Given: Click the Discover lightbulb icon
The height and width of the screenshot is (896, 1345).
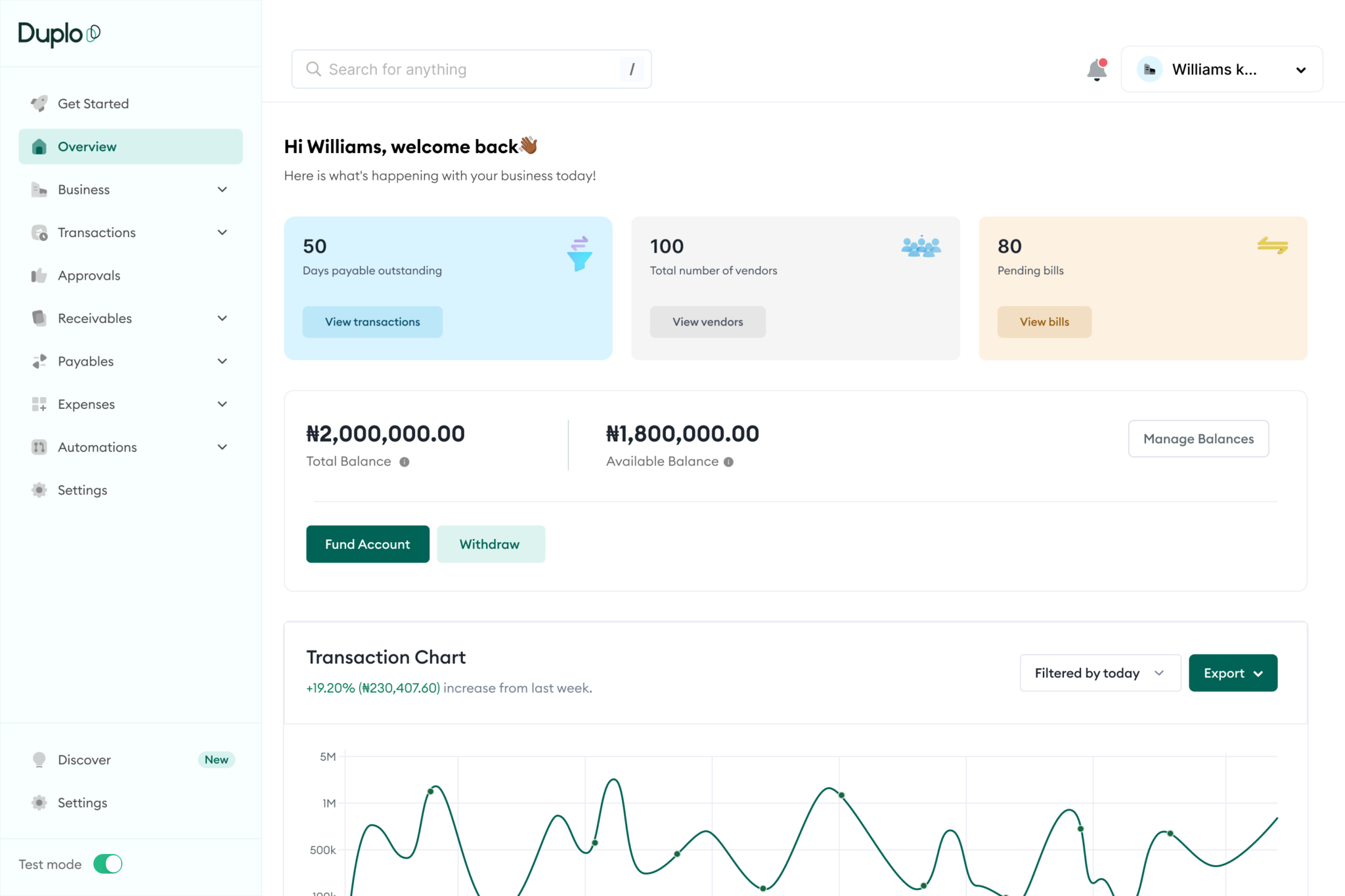Looking at the screenshot, I should [x=39, y=759].
